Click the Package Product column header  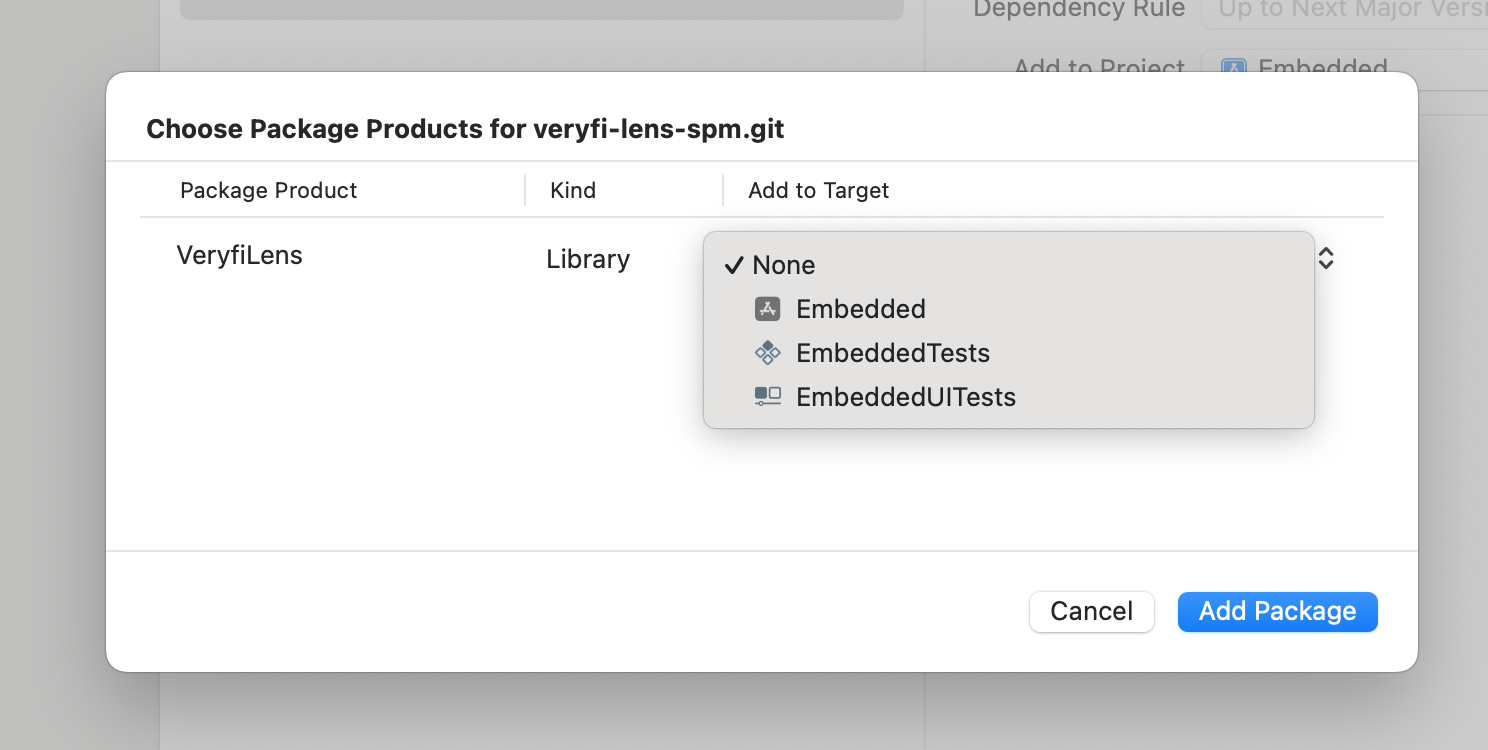pyautogui.click(x=268, y=190)
